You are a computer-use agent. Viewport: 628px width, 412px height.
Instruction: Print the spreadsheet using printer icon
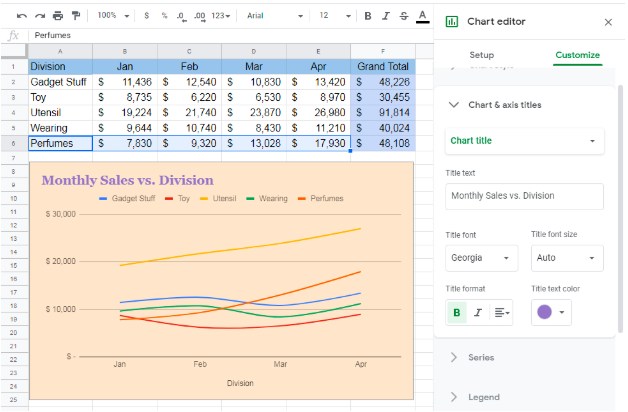[x=58, y=16]
